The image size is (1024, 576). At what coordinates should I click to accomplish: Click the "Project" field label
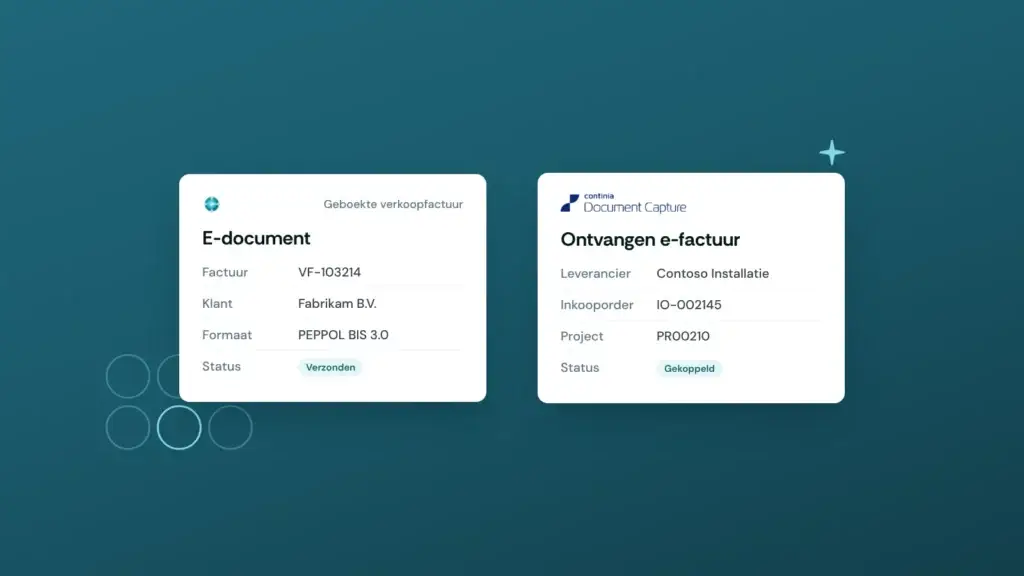point(581,336)
